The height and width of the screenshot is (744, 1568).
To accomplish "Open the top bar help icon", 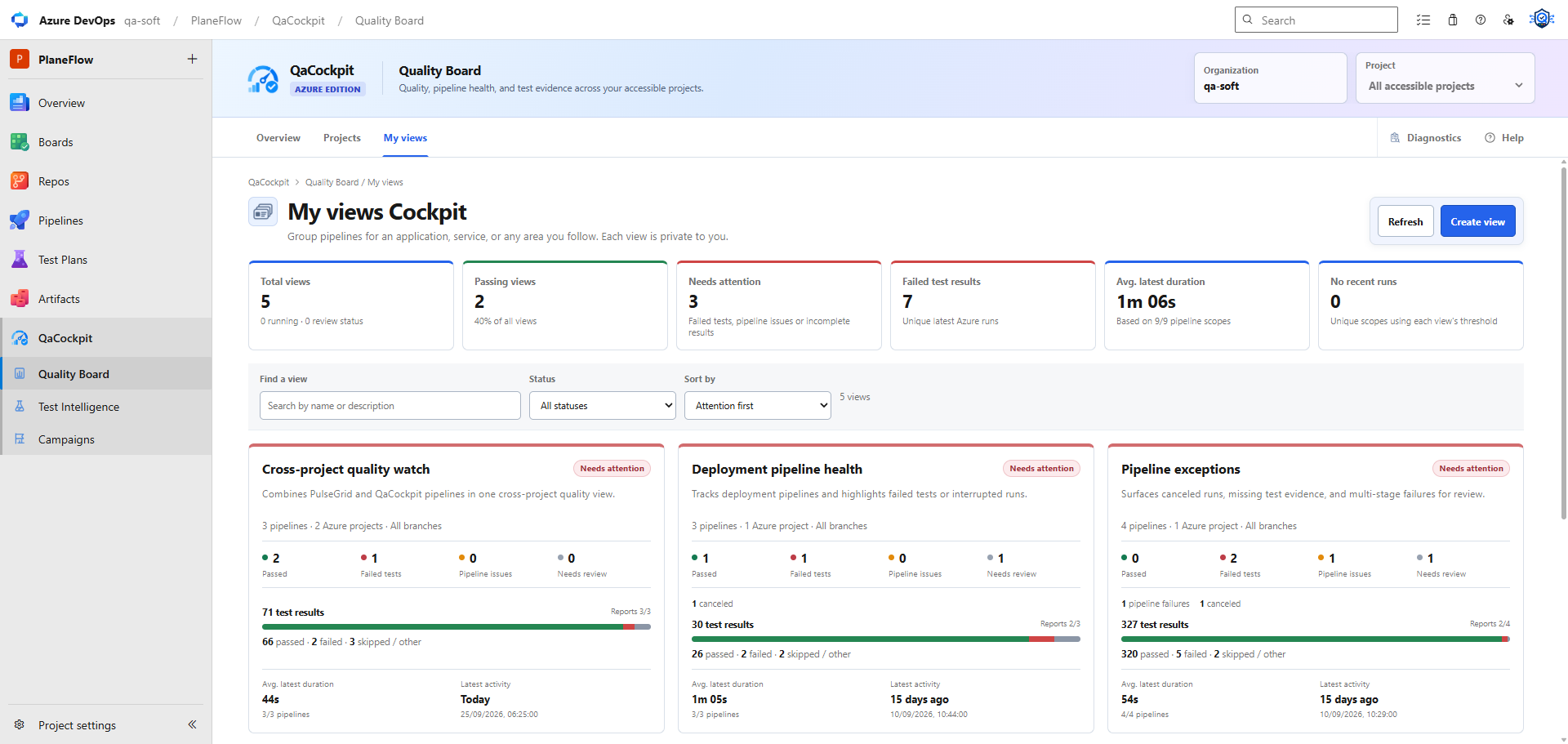I will pos(1481,20).
